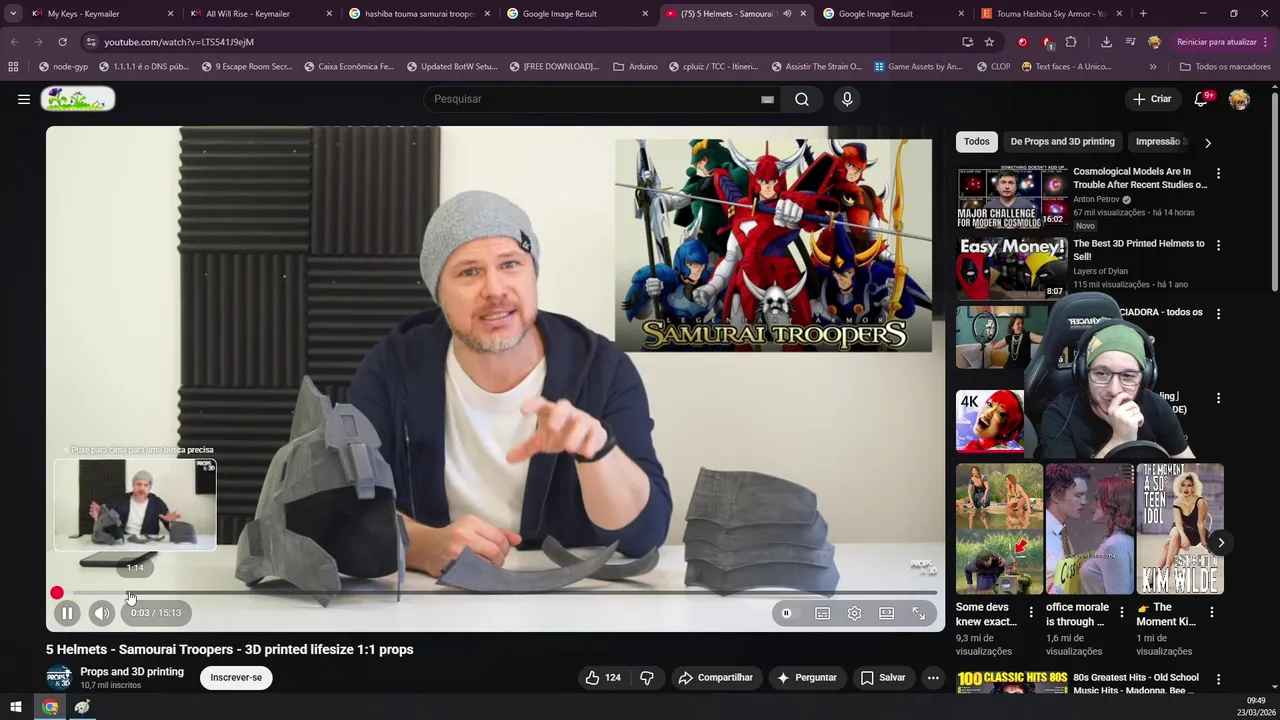This screenshot has width=1280, height=720.
Task: Click the Compartilhar share button
Action: (x=715, y=677)
